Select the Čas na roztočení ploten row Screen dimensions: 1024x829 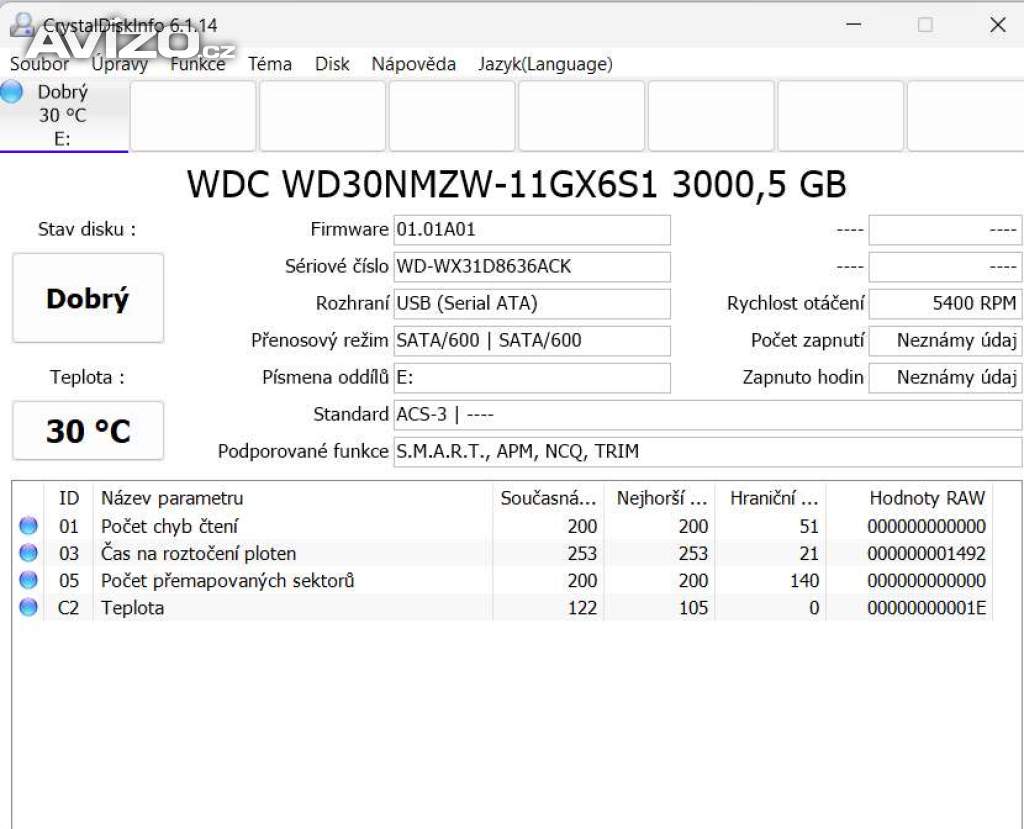click(503, 553)
